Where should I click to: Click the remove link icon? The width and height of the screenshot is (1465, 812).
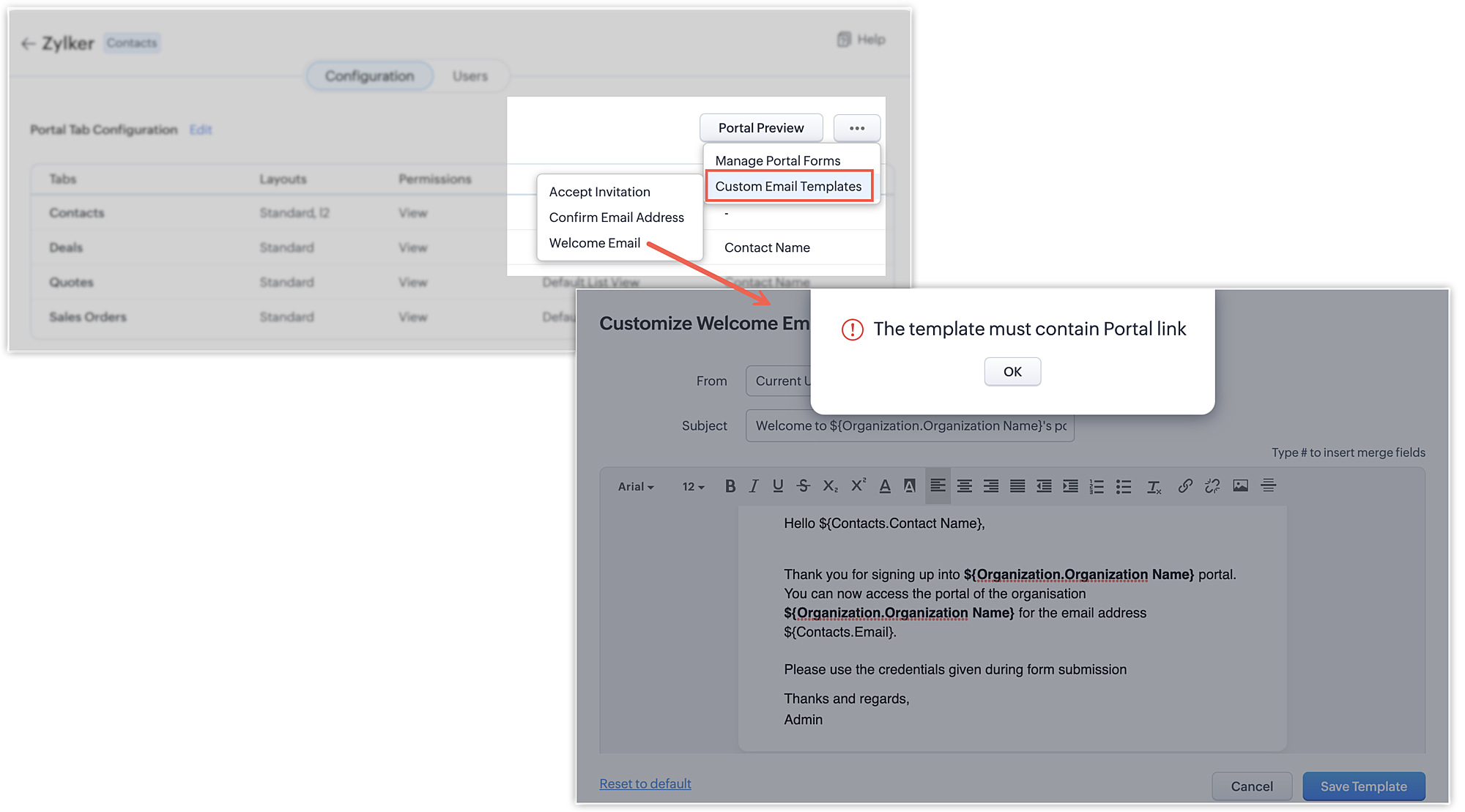click(x=1212, y=486)
